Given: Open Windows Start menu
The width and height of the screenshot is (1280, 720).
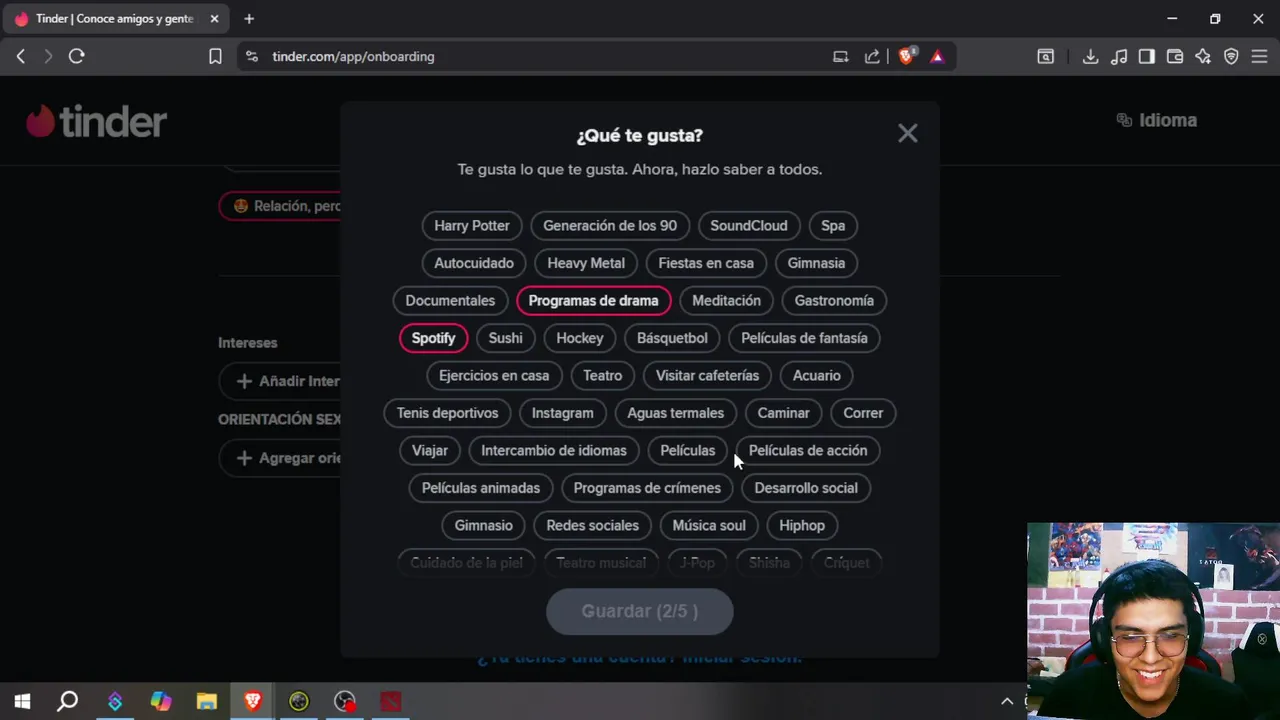Looking at the screenshot, I should [22, 702].
